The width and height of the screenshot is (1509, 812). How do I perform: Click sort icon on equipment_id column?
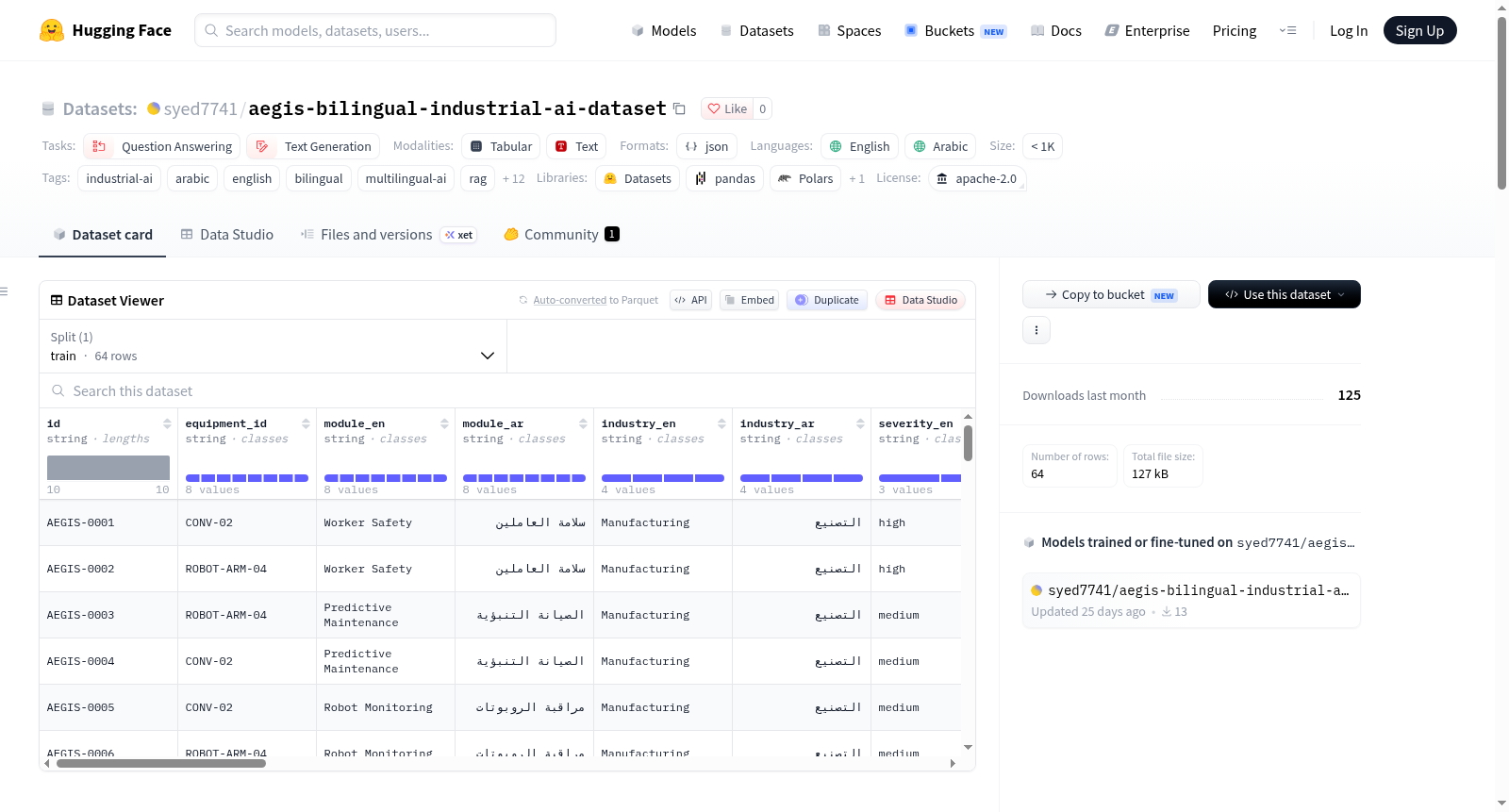point(306,423)
